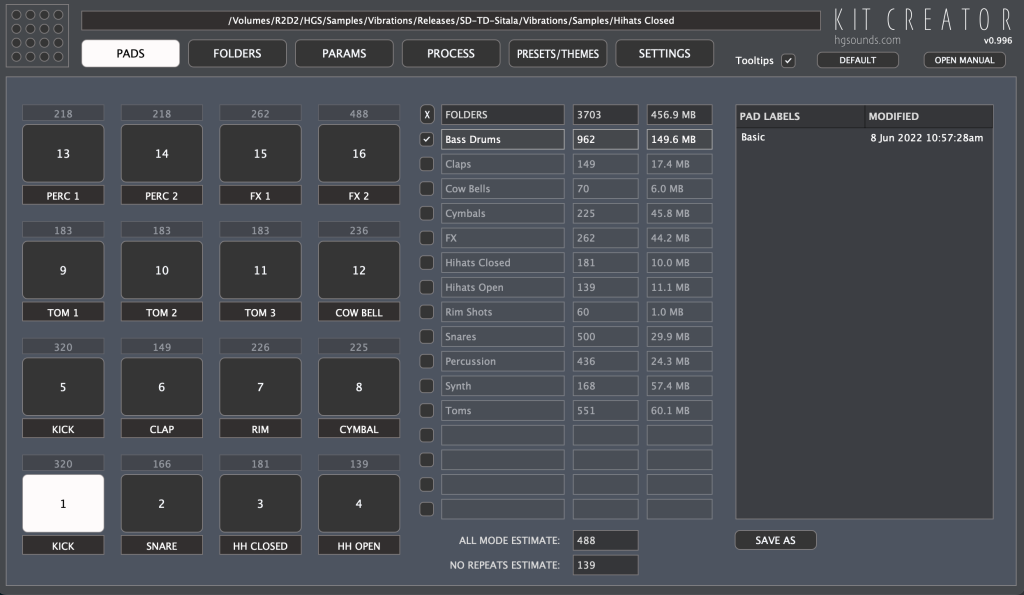This screenshot has height=595, width=1024.
Task: Switch to the PROCESS tab
Action: [450, 53]
